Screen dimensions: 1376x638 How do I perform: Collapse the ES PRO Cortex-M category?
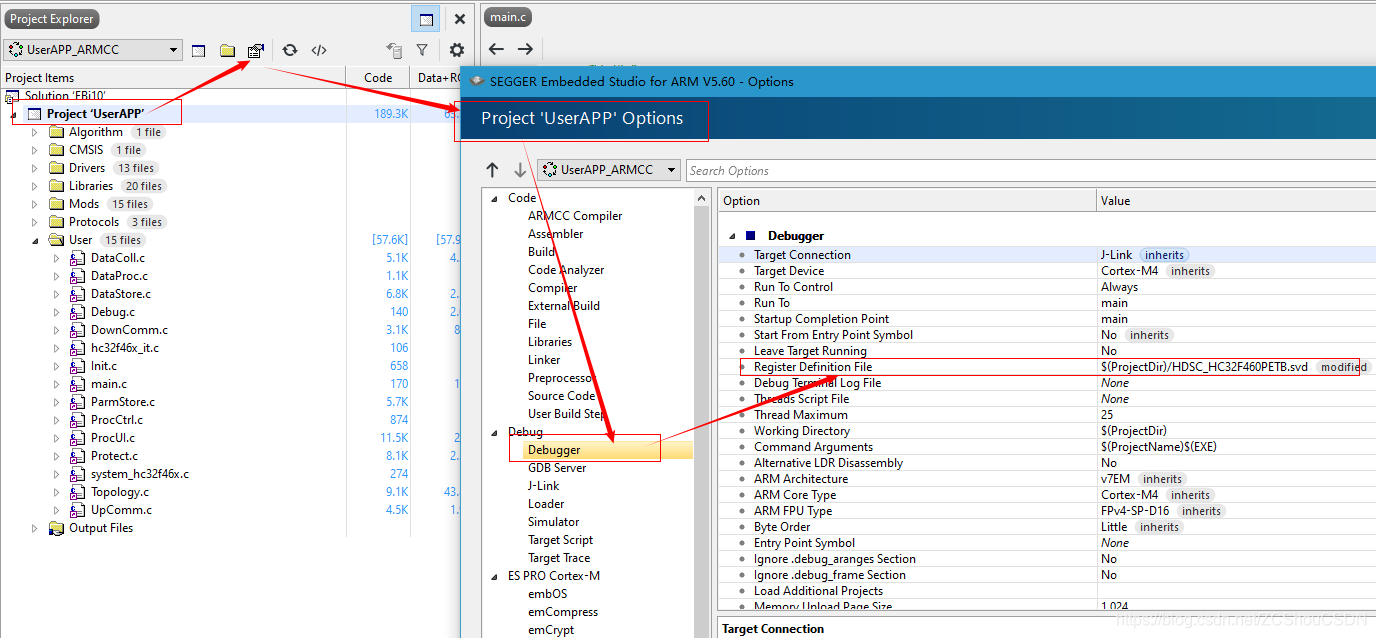(494, 576)
